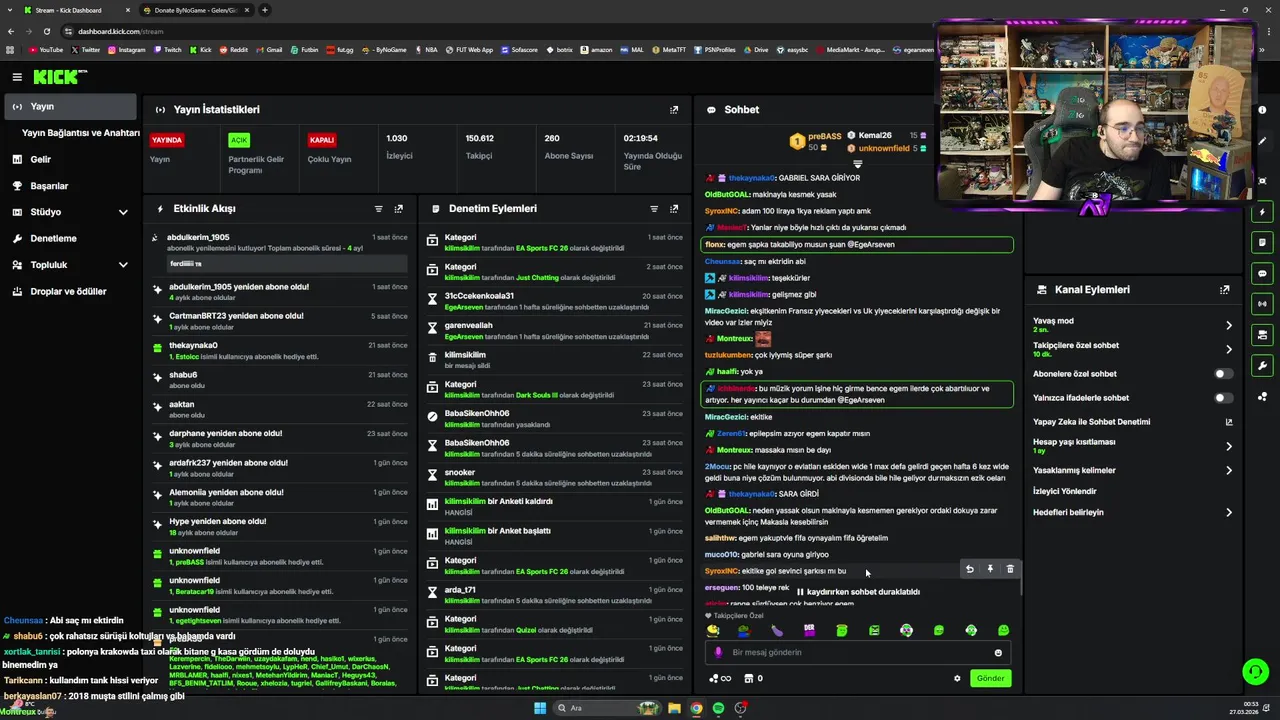Viewport: 1280px width, 720px height.
Task: Open the Sofascore bookmark
Action: tap(519, 49)
